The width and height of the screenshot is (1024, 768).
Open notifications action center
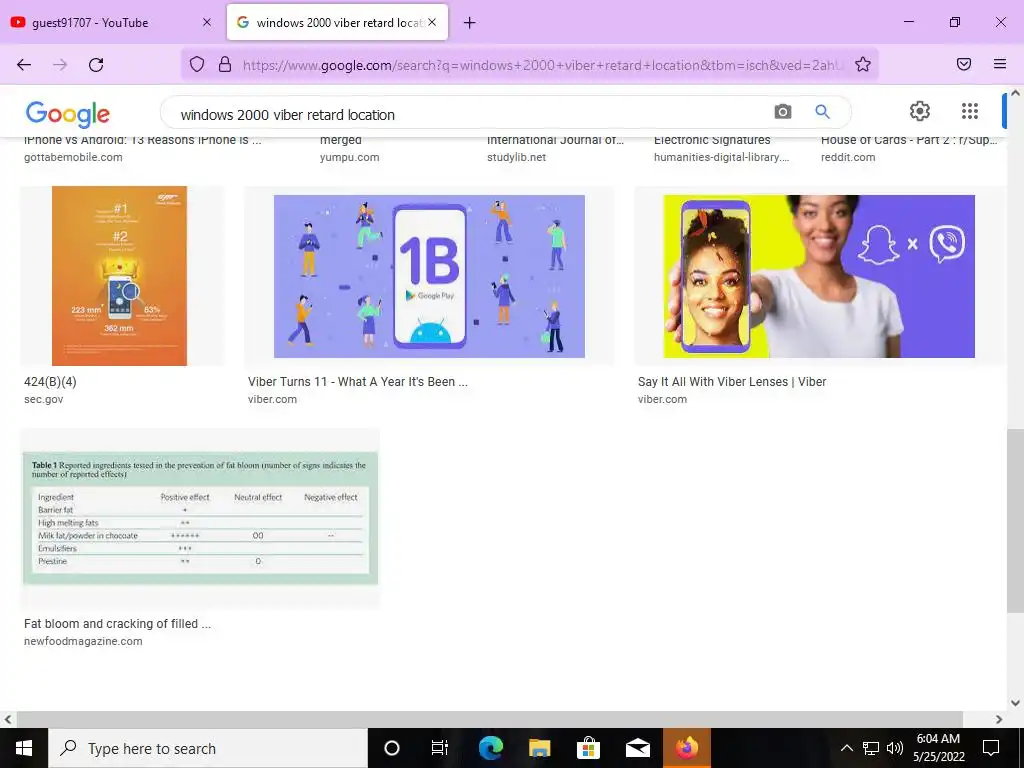991,748
